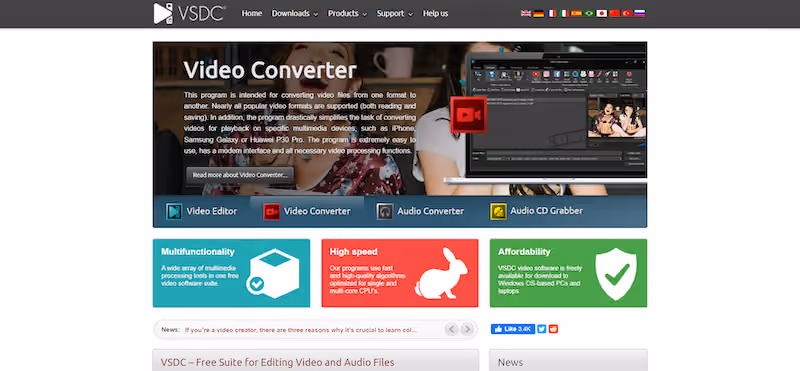
Task: Select the Audio Converter tab label
Action: [431, 211]
